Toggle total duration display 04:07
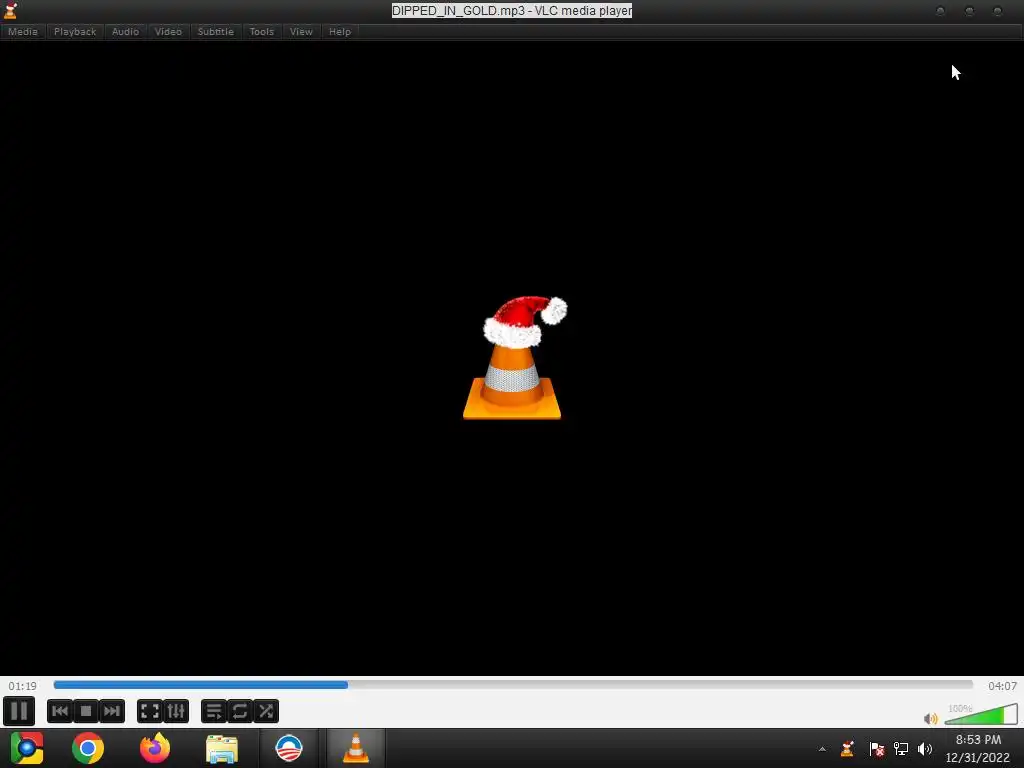 tap(1002, 686)
